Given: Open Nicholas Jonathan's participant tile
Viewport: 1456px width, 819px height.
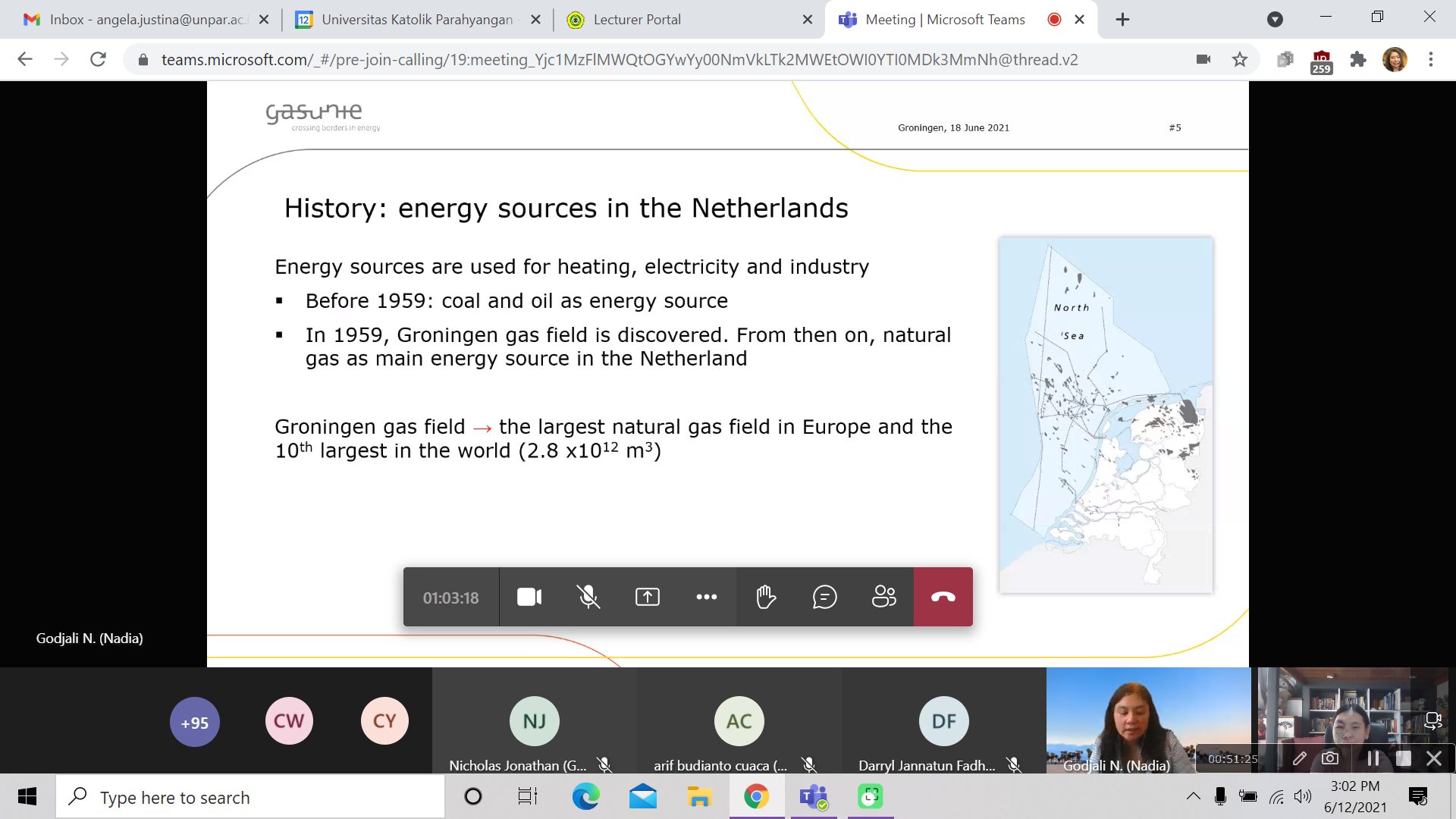Looking at the screenshot, I should 533,721.
